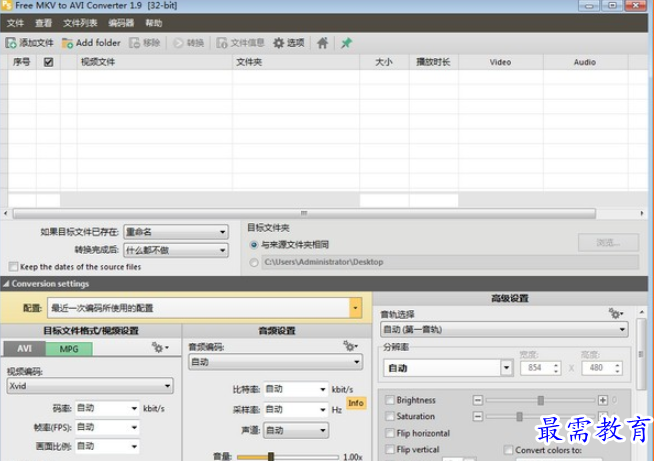Click the video file (视频文件) column header
659x461 pixels.
pyautogui.click(x=155, y=62)
